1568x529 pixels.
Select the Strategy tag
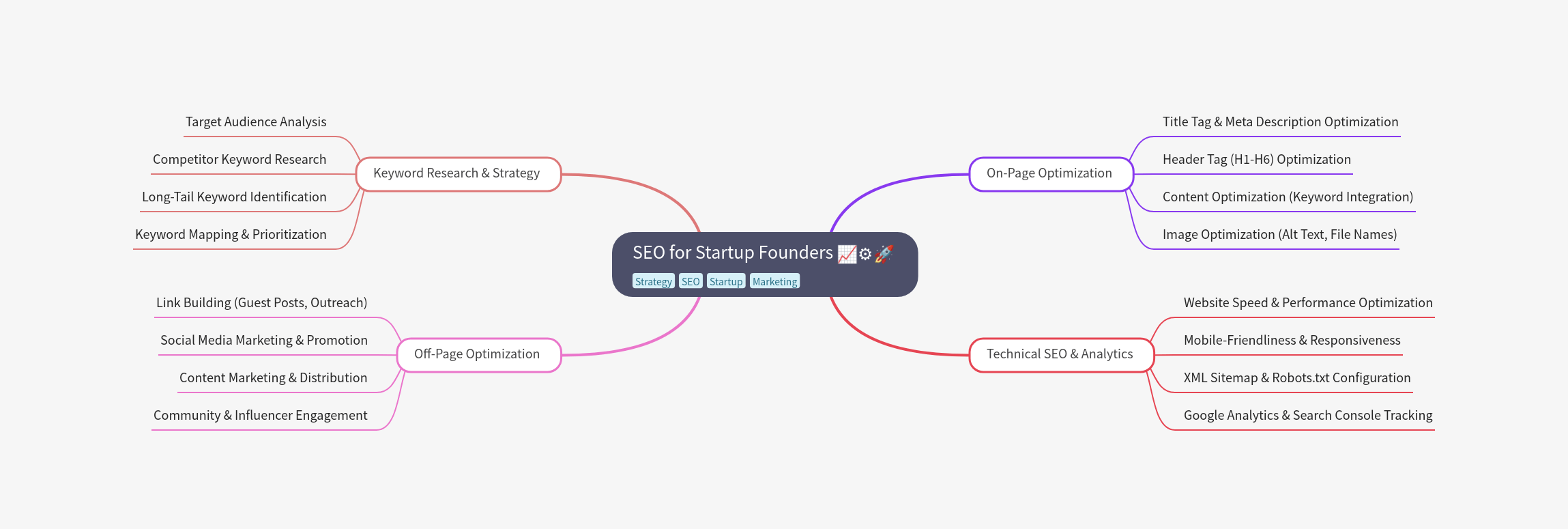pyautogui.click(x=653, y=281)
